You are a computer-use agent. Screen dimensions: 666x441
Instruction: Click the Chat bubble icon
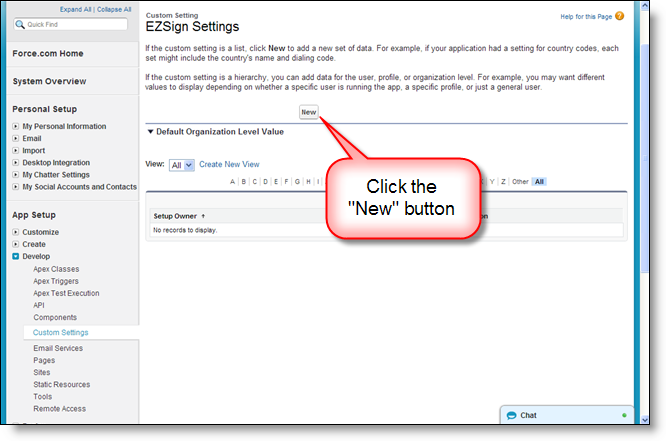[511, 415]
